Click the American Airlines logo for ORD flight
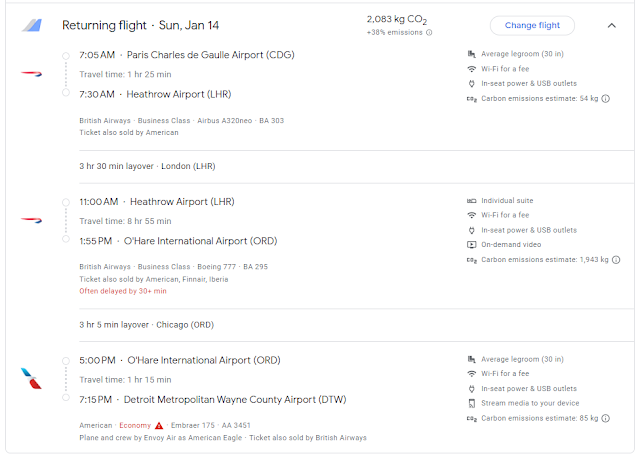The height and width of the screenshot is (456, 640). tap(32, 379)
